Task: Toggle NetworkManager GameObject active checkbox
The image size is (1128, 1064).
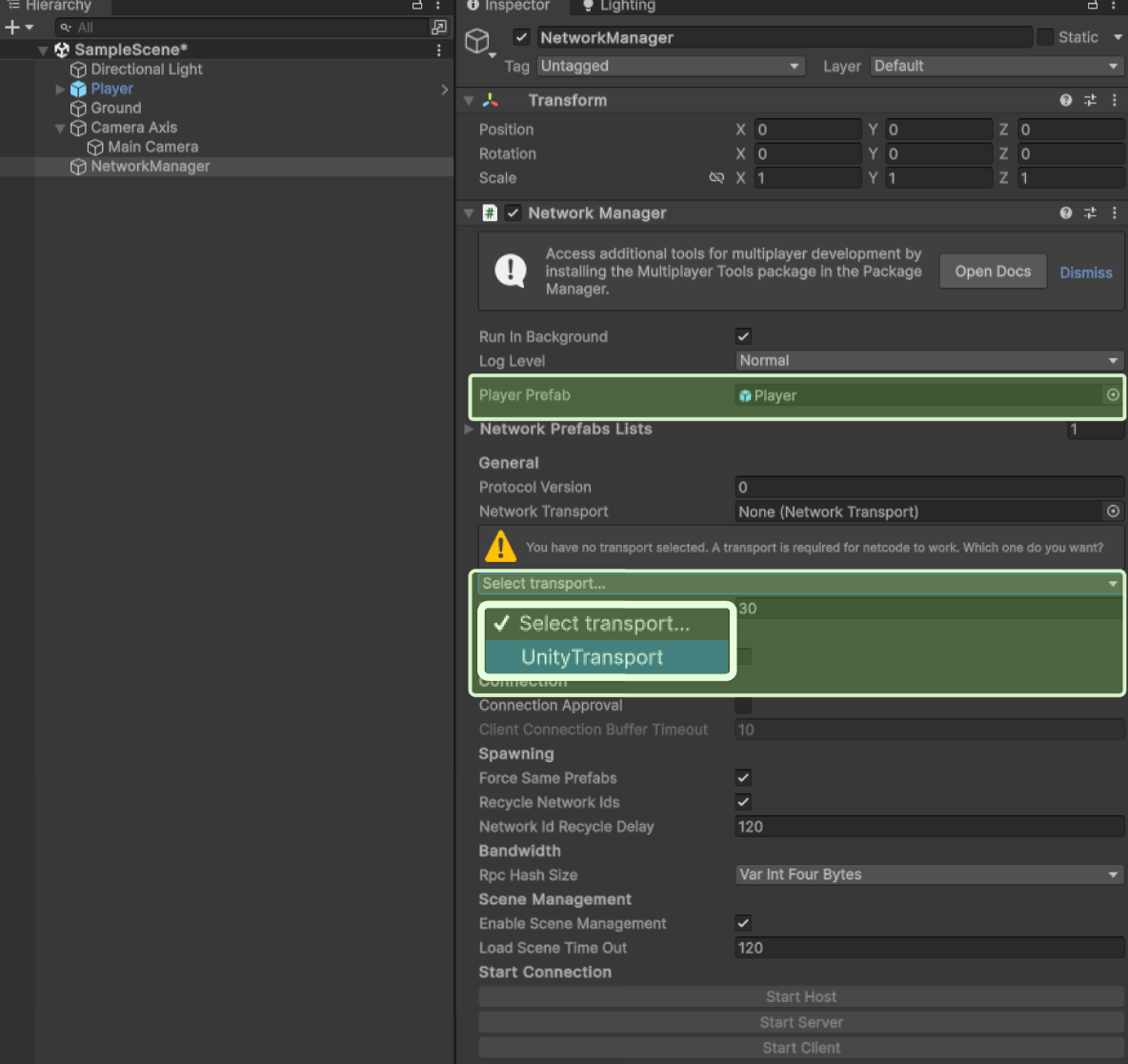Action: (521, 37)
